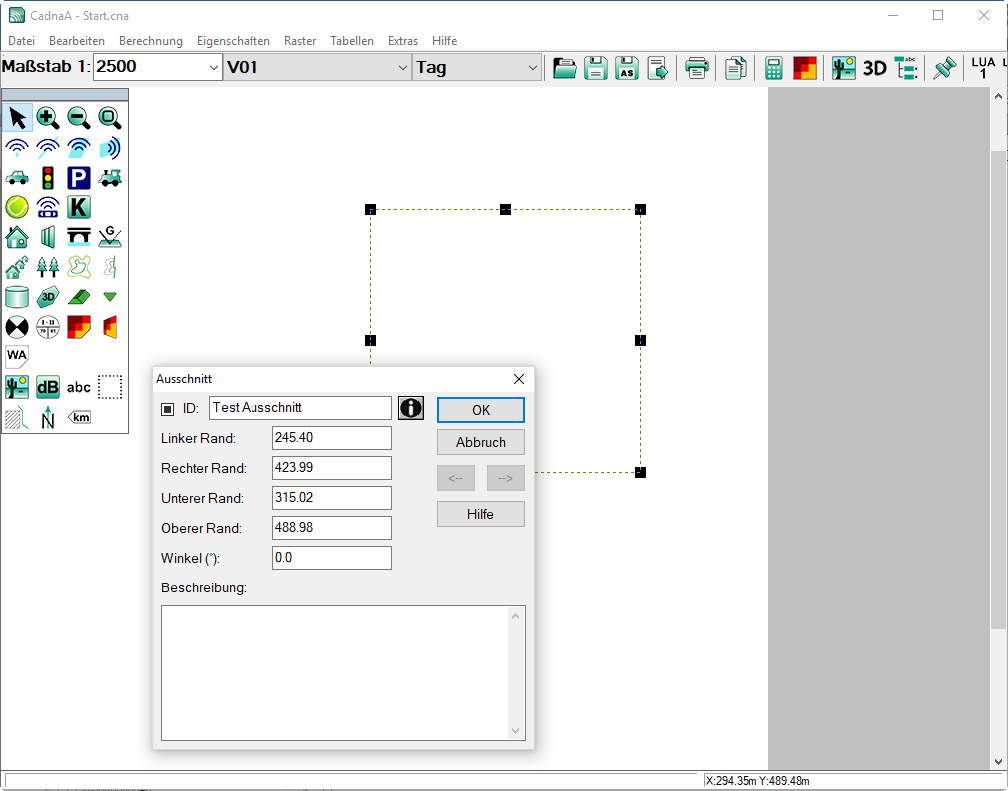Click the open file folder icon
1008x791 pixels.
point(564,68)
